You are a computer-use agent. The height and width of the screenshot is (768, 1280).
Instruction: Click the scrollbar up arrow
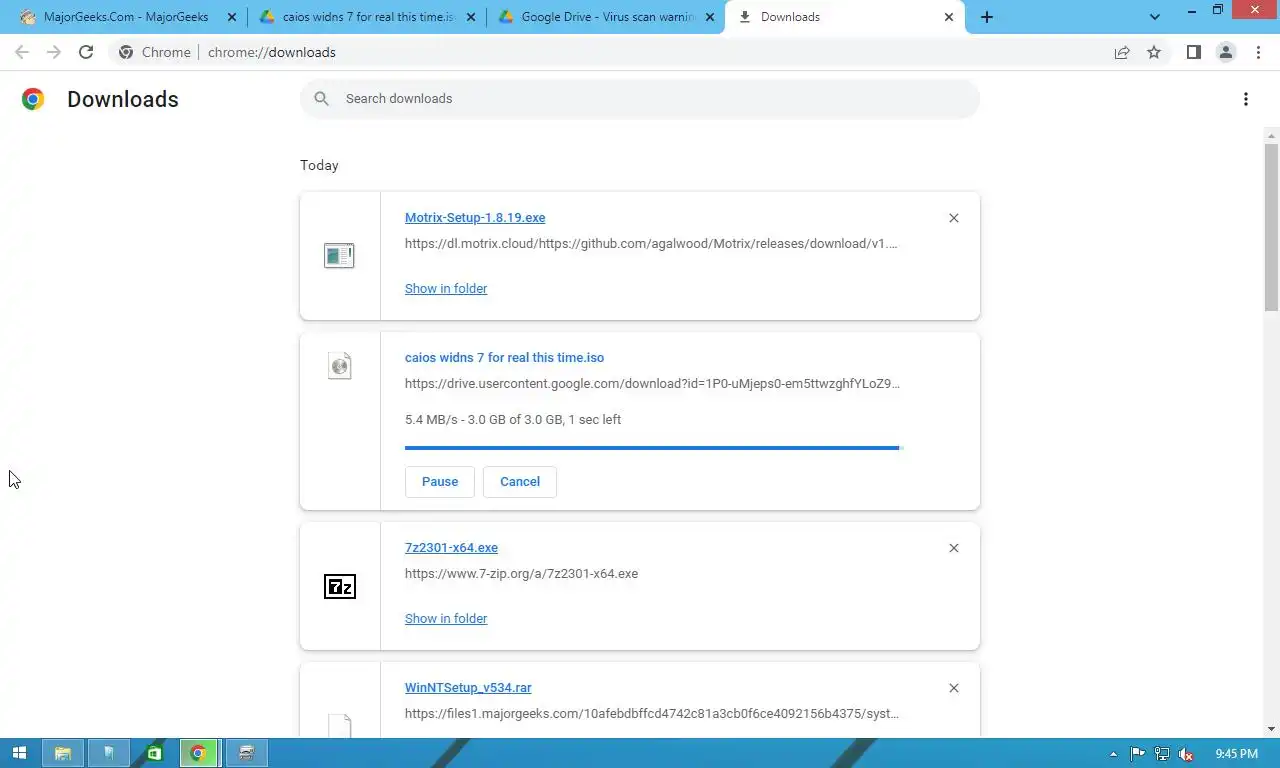tap(1271, 135)
